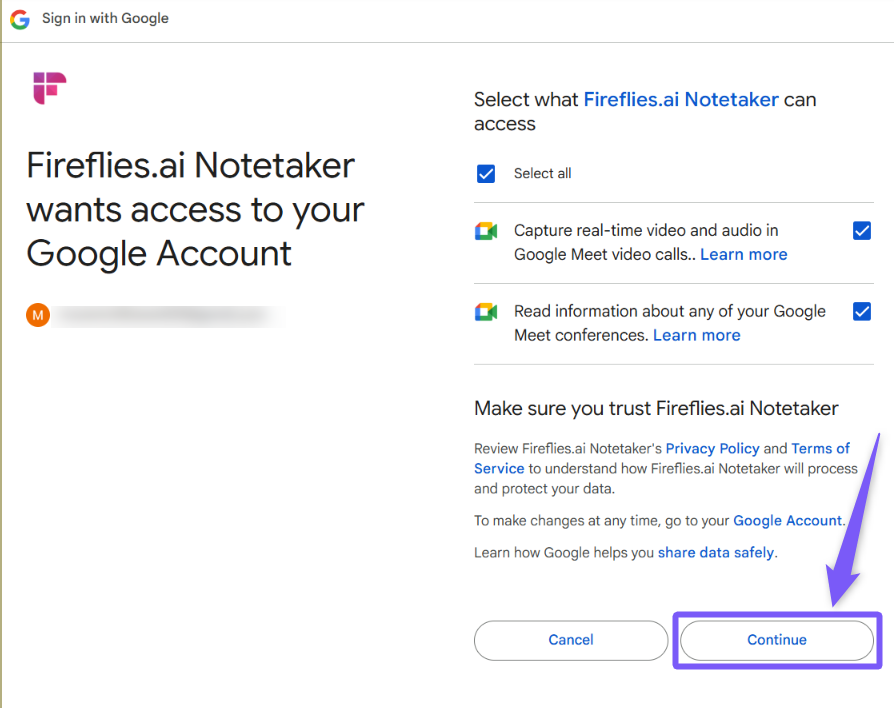Click the Fireflies.ai Notetaker app name link

tap(680, 100)
